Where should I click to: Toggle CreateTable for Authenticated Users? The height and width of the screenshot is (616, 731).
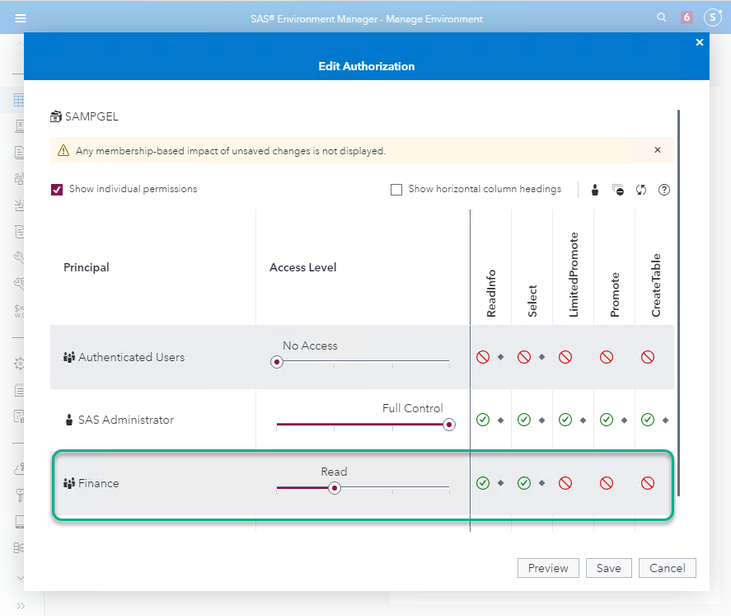pos(648,357)
